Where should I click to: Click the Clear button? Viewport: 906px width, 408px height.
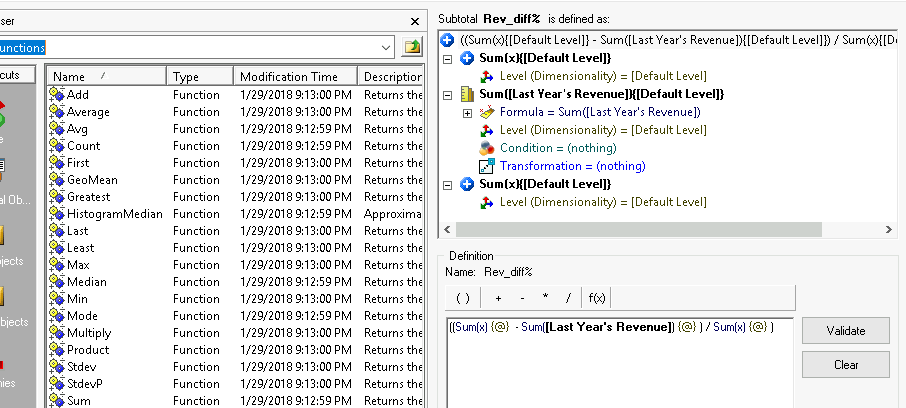(x=845, y=365)
